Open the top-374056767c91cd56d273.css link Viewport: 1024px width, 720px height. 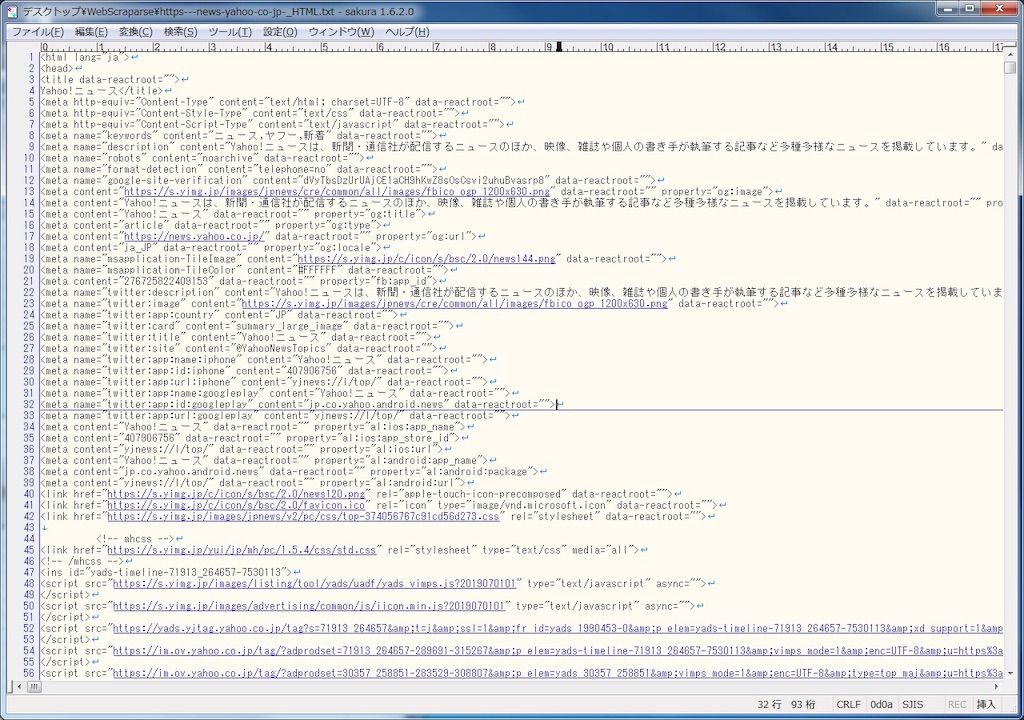tap(303, 516)
